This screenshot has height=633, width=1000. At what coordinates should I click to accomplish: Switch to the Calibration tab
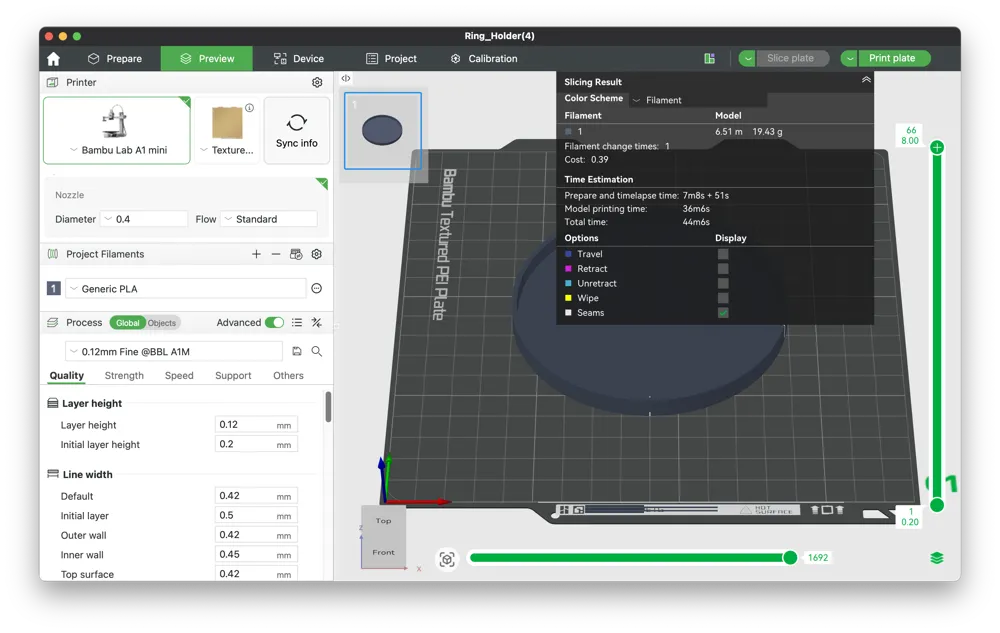click(x=484, y=59)
